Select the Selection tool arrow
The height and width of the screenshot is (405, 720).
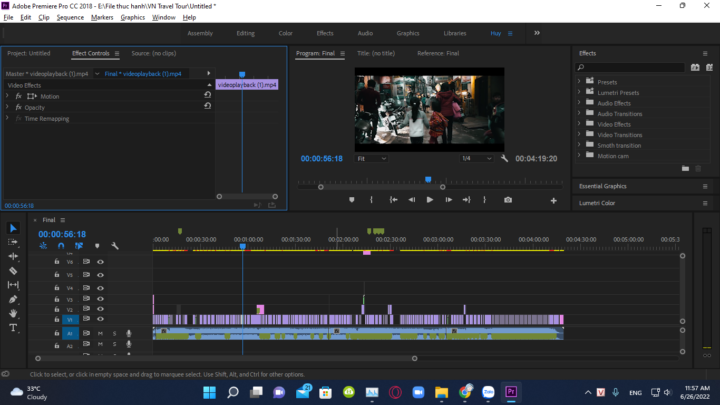13,228
